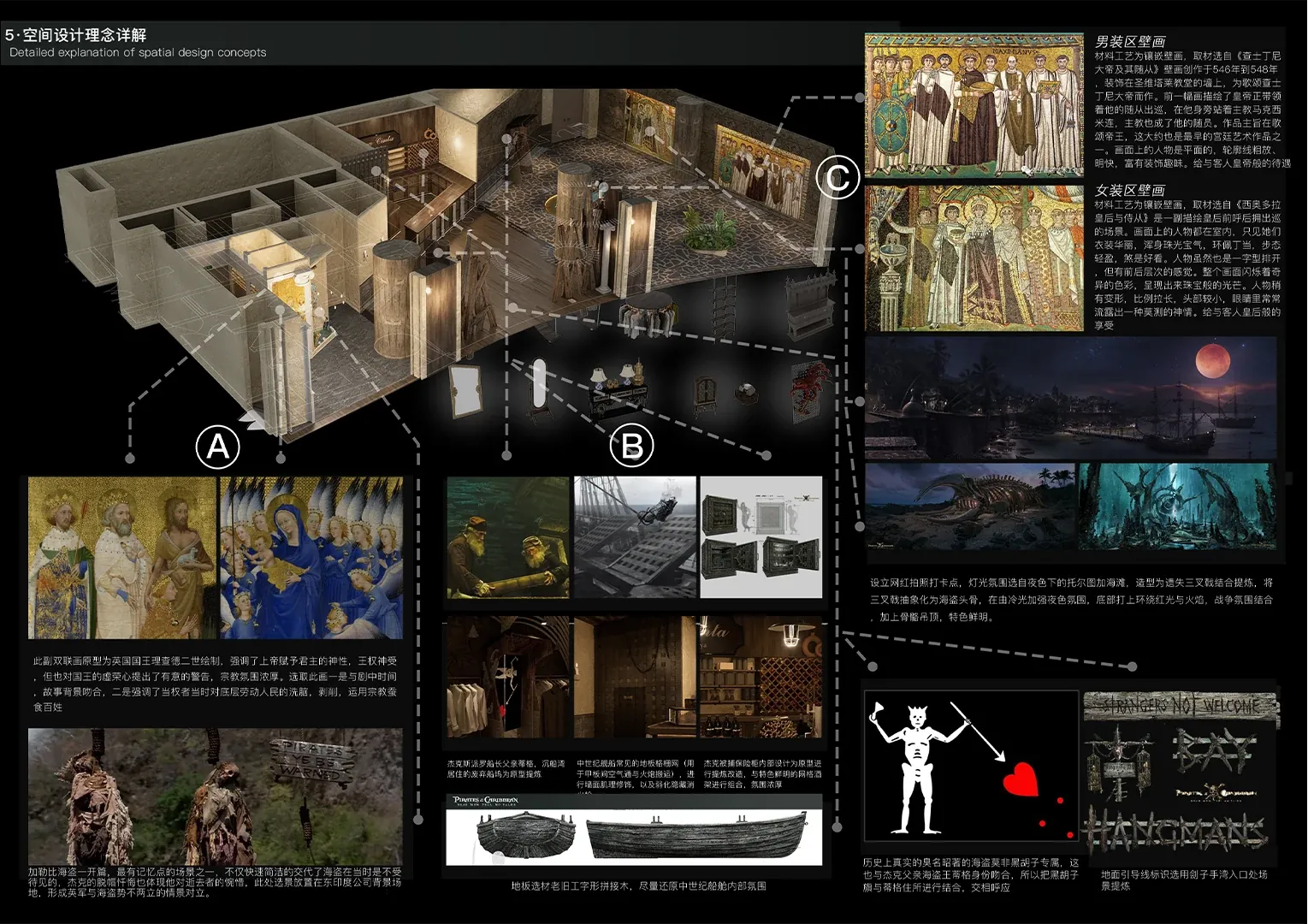Select the rectangular framed mirror item
This screenshot has width=1308, height=924.
click(465, 391)
